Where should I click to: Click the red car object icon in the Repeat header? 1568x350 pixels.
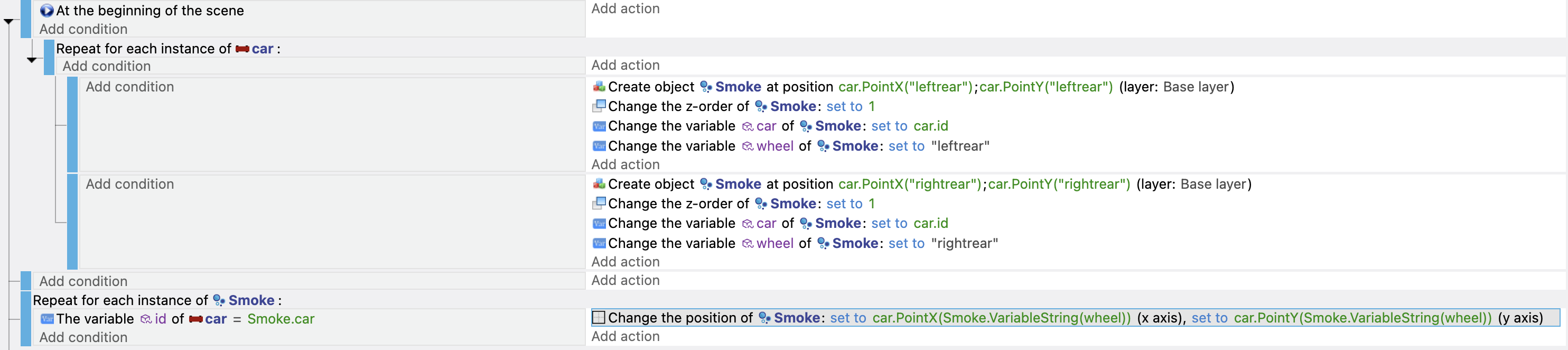tap(242, 49)
